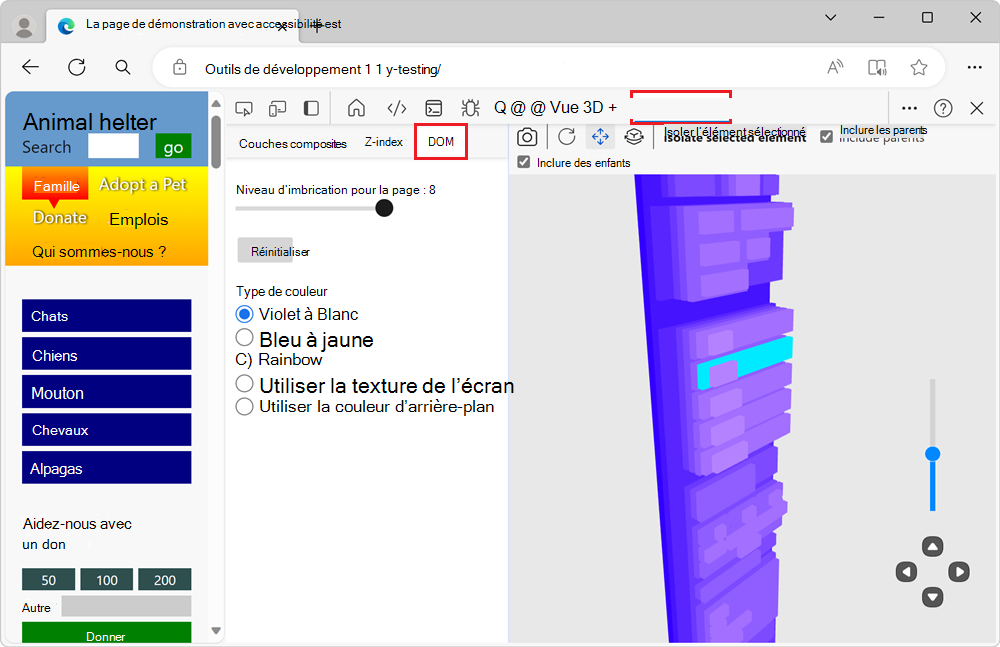
Task: Click the green go button
Action: coord(173,147)
